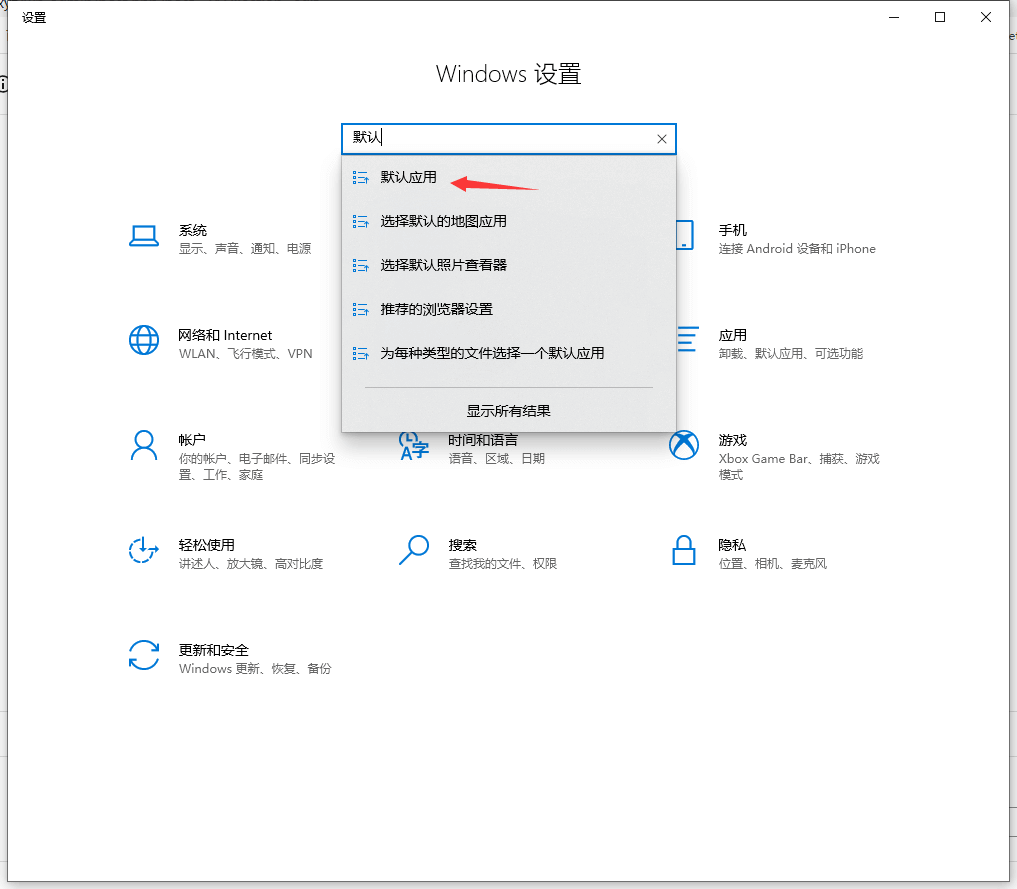
Task: Click Windows 更新、恢复、备份 description
Action: click(255, 669)
